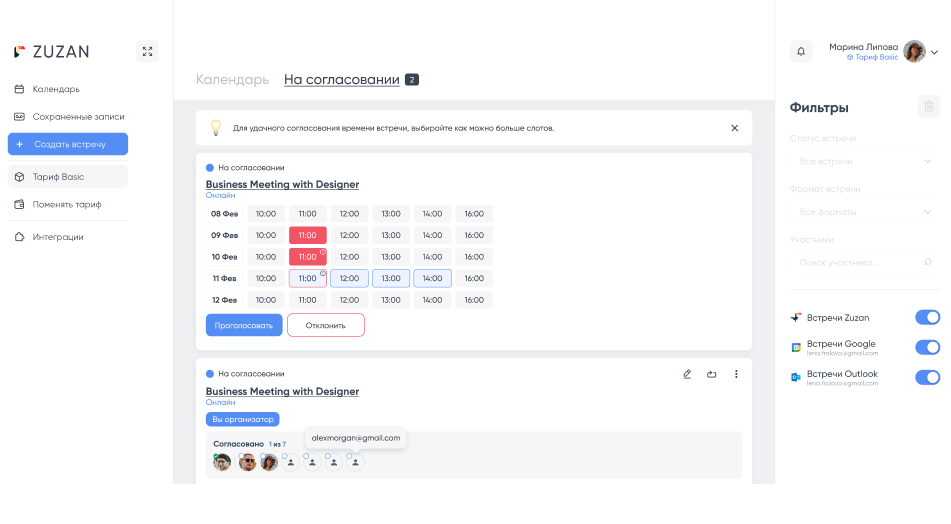Open Тариф Basic sidebar item
This screenshot has height=524, width=951.
[x=68, y=176]
